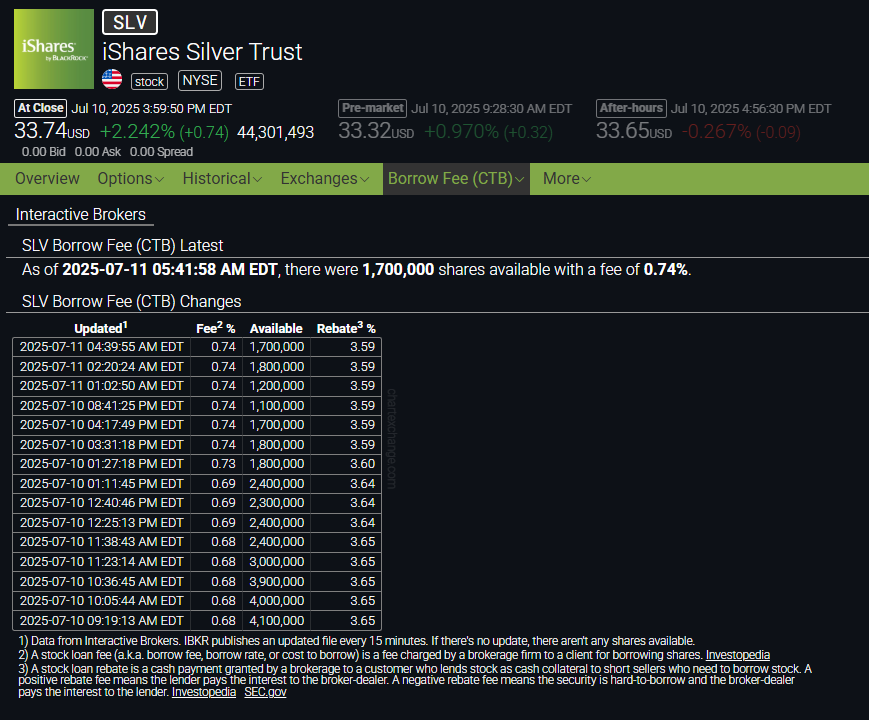Select the Interactive Brokers tab
This screenshot has height=720, width=869.
point(81,215)
